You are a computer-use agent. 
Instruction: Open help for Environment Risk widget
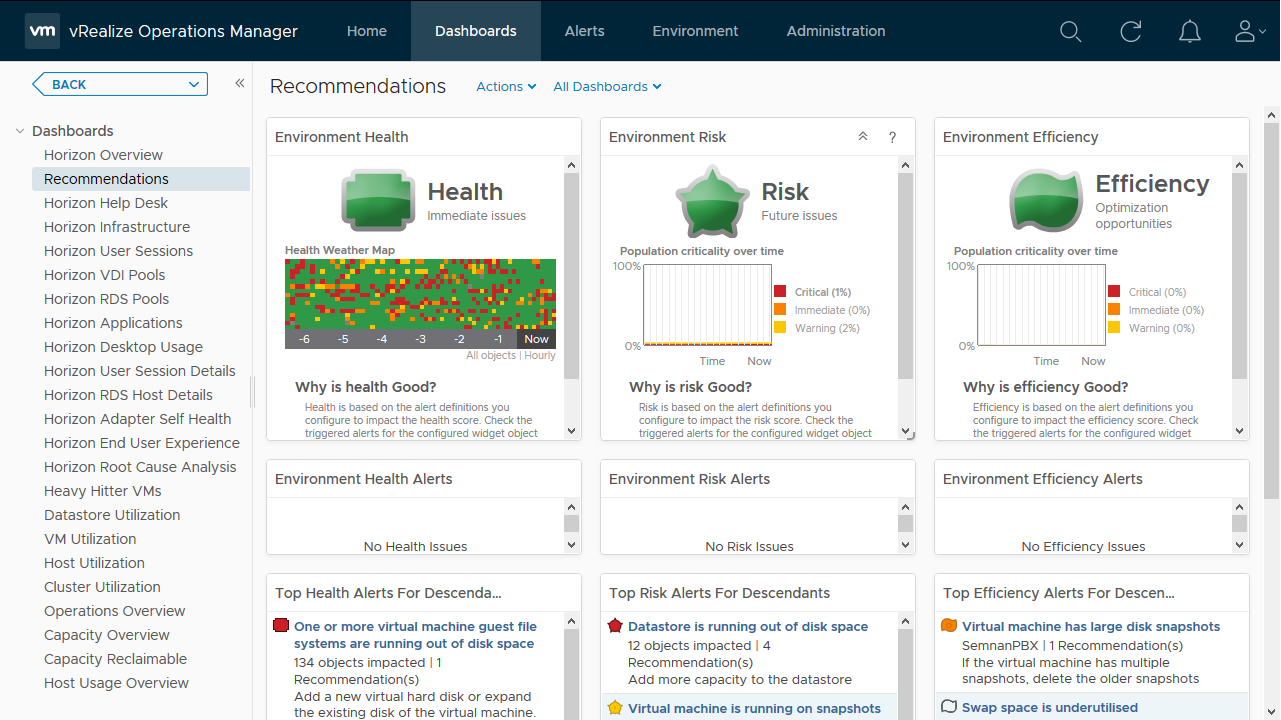[x=893, y=137]
